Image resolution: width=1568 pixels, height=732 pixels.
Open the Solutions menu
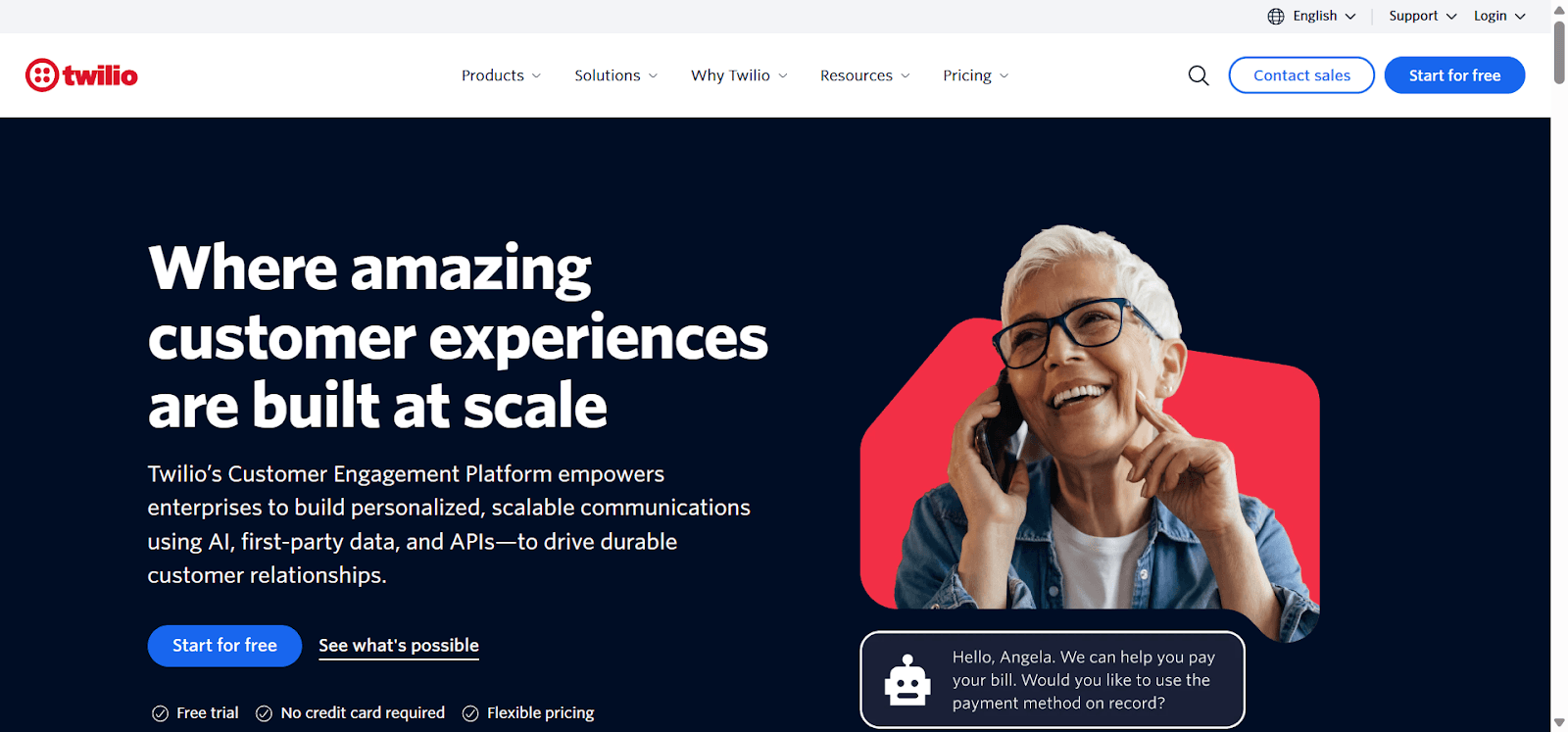pyautogui.click(x=615, y=75)
